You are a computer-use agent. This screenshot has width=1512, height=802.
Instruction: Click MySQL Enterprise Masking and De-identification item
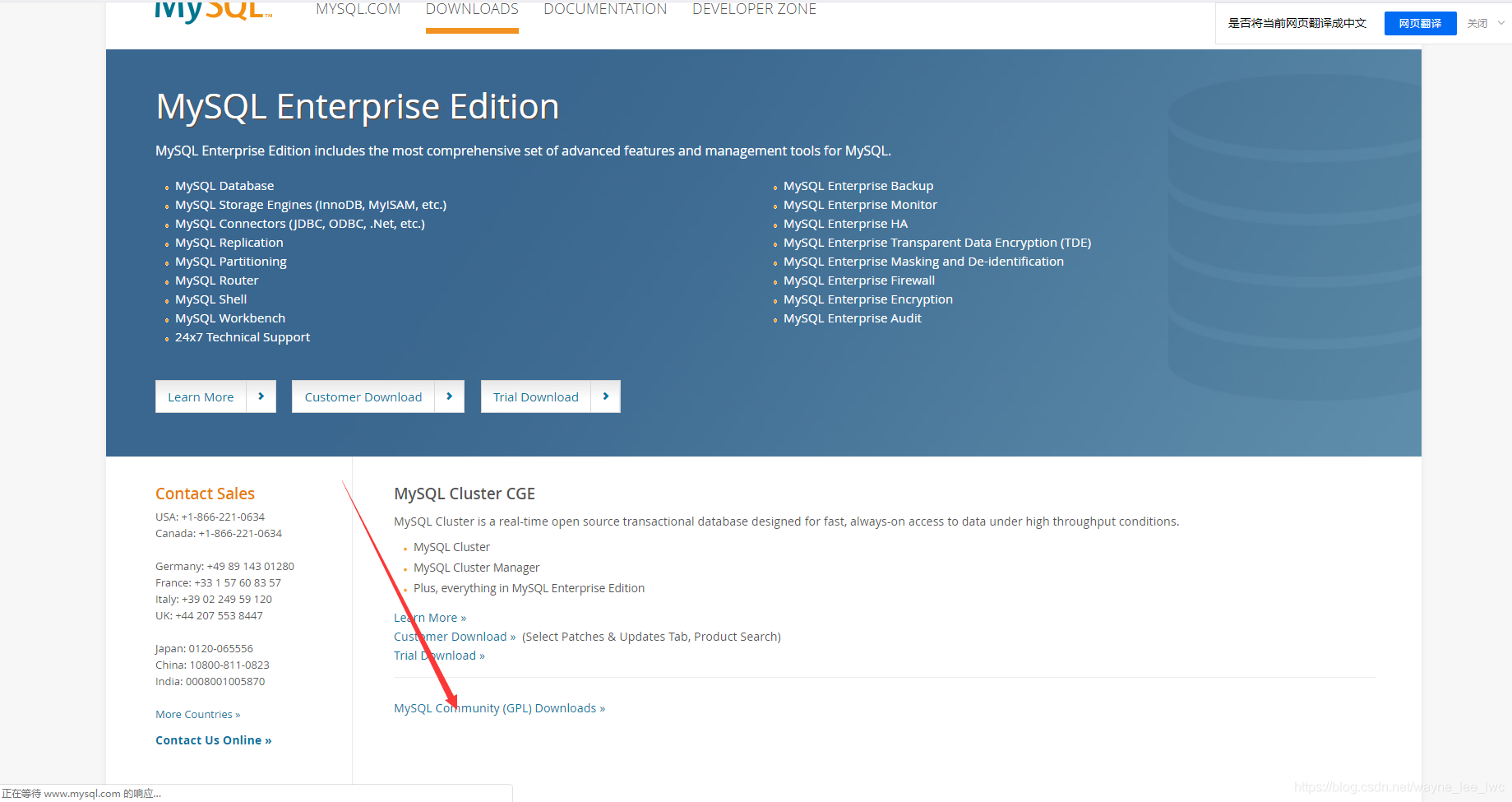923,262
